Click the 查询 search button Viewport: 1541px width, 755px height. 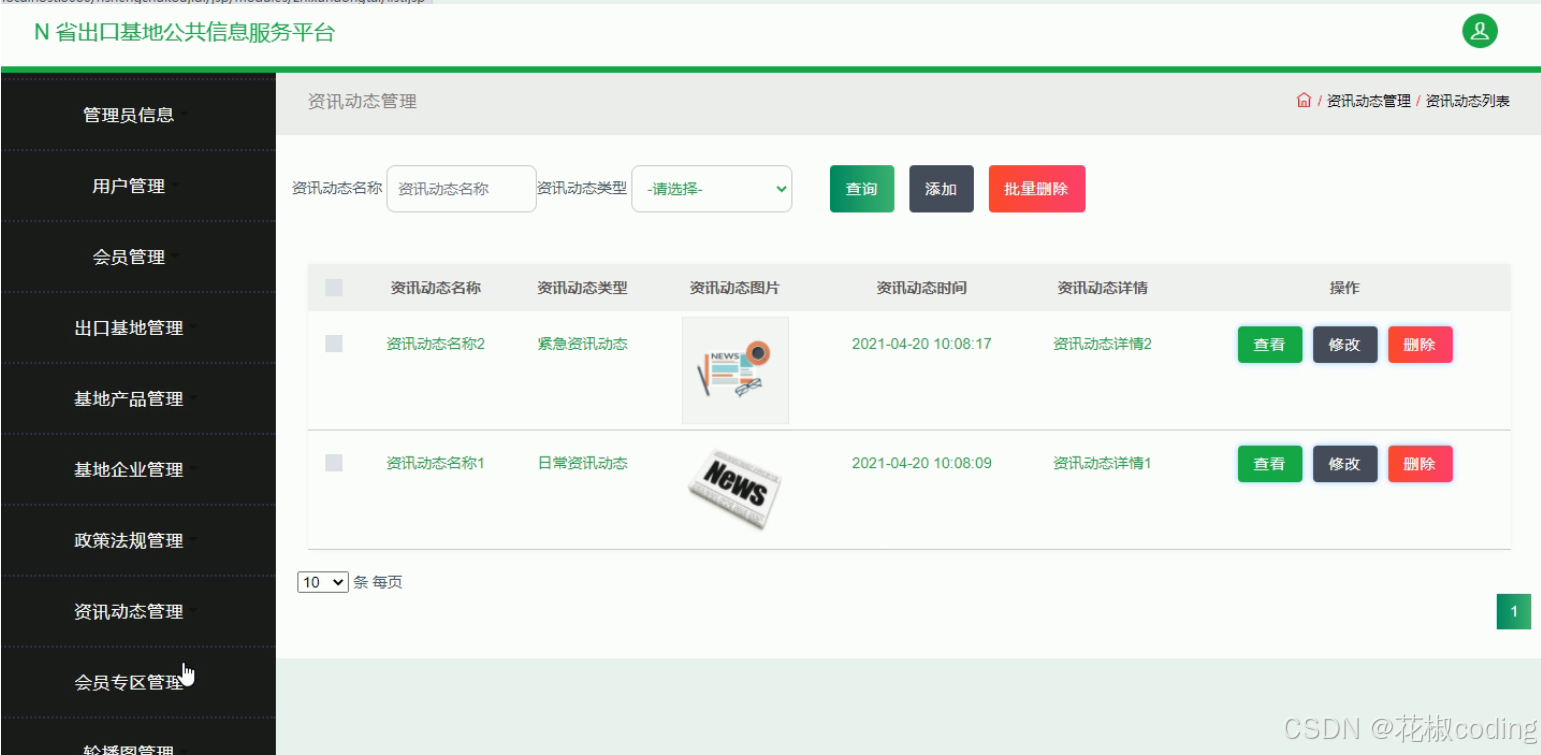[861, 188]
